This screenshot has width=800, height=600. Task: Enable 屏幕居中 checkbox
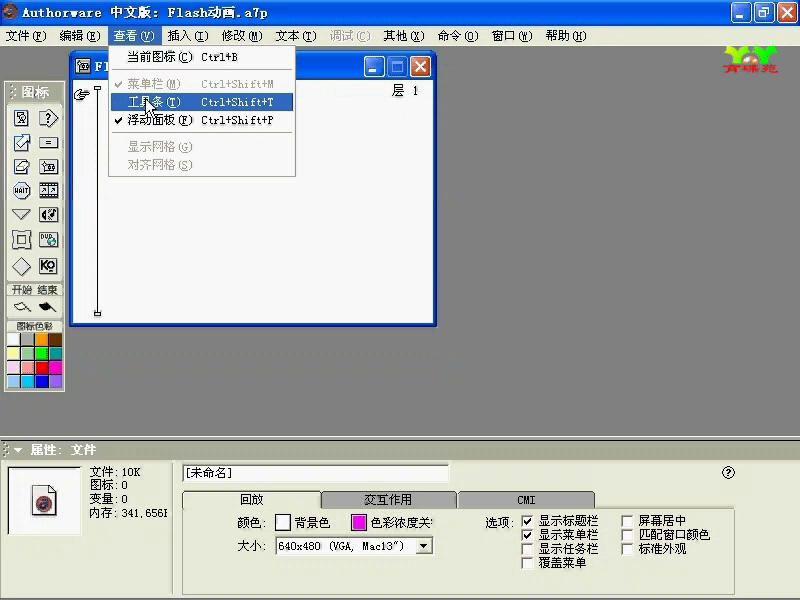627,521
